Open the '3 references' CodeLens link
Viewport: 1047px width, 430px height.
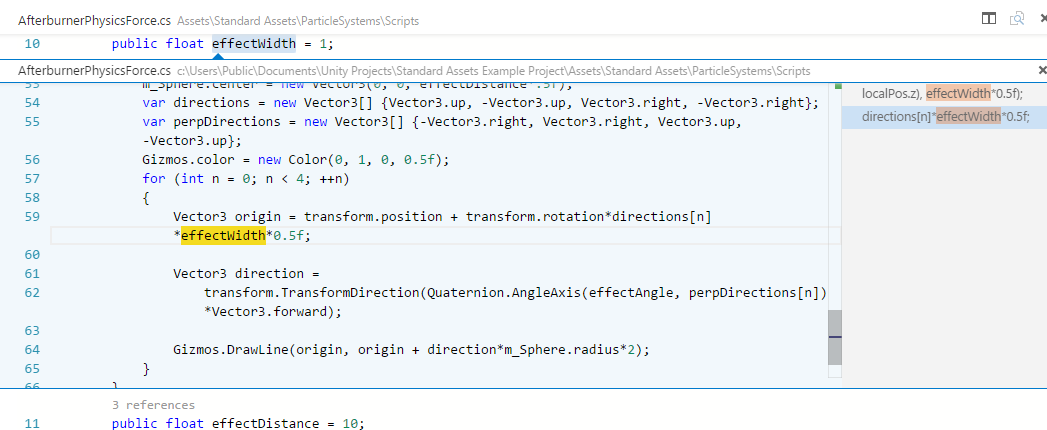tap(153, 405)
